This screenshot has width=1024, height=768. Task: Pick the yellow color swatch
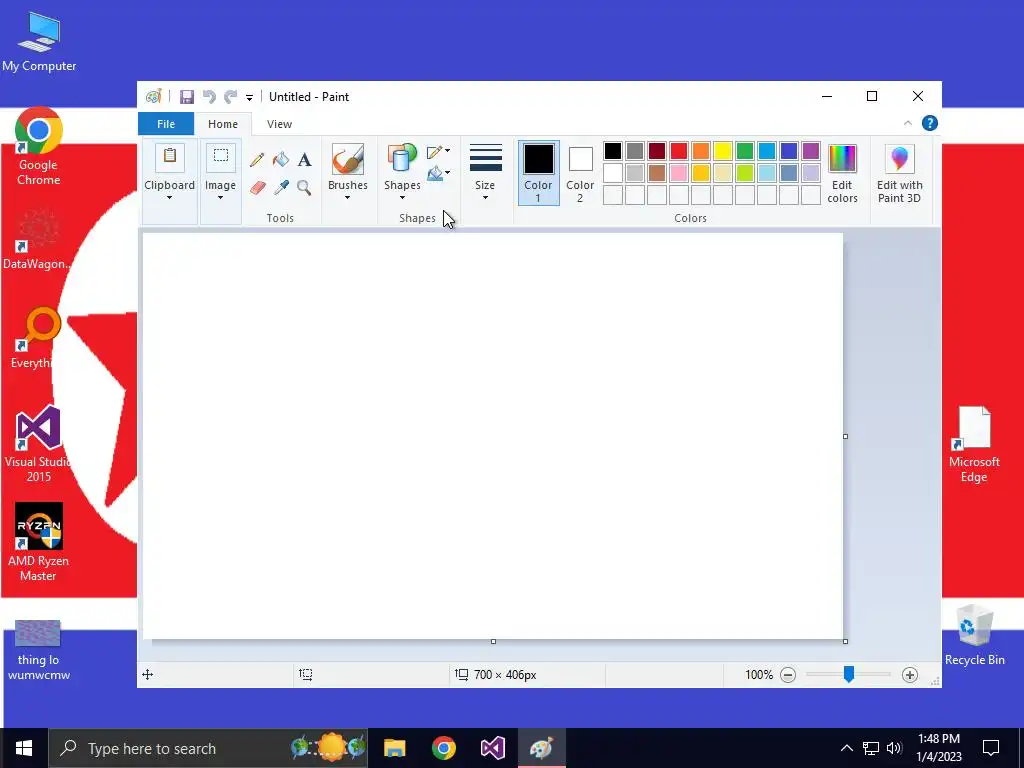pos(723,151)
